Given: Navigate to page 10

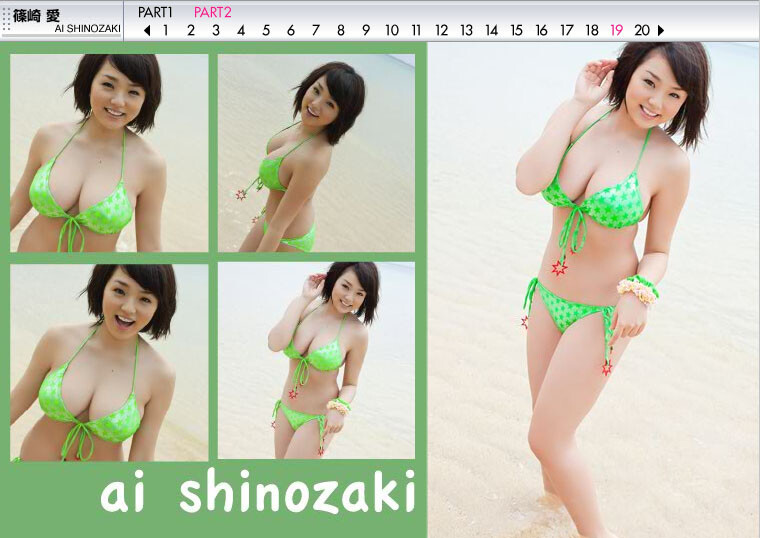Looking at the screenshot, I should click(392, 31).
